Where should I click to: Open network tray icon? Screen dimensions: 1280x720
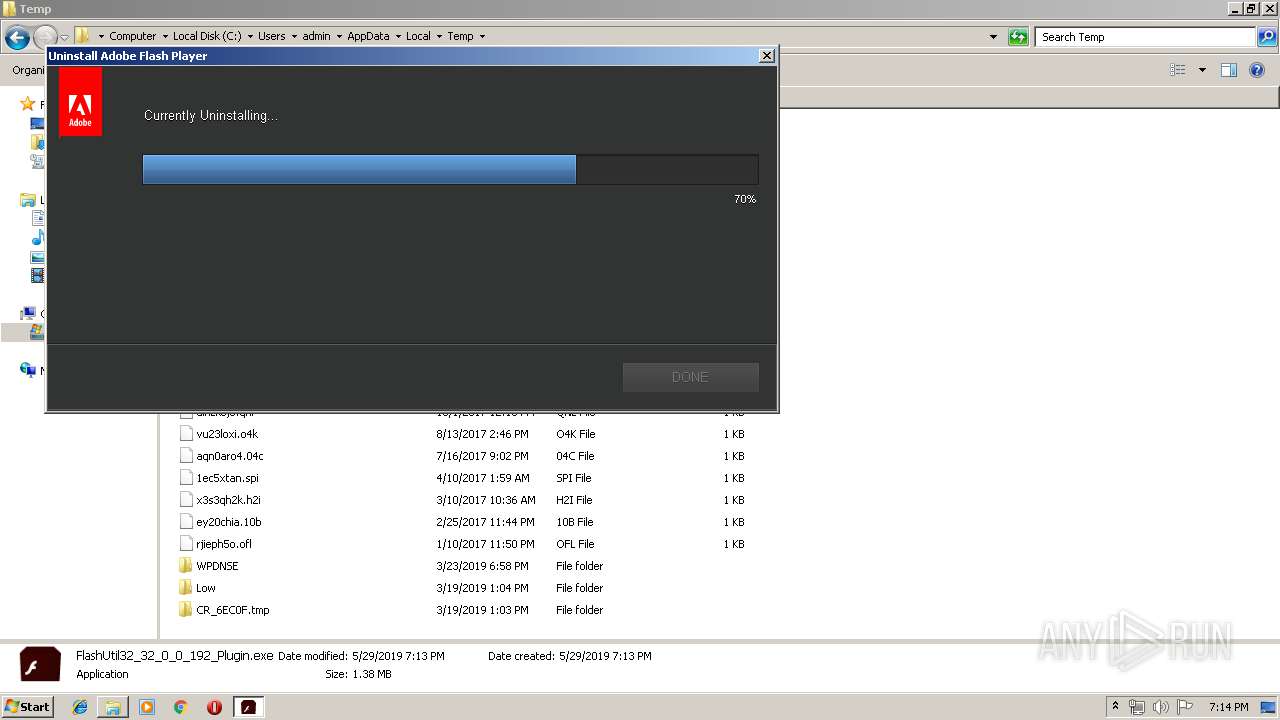[x=1137, y=707]
